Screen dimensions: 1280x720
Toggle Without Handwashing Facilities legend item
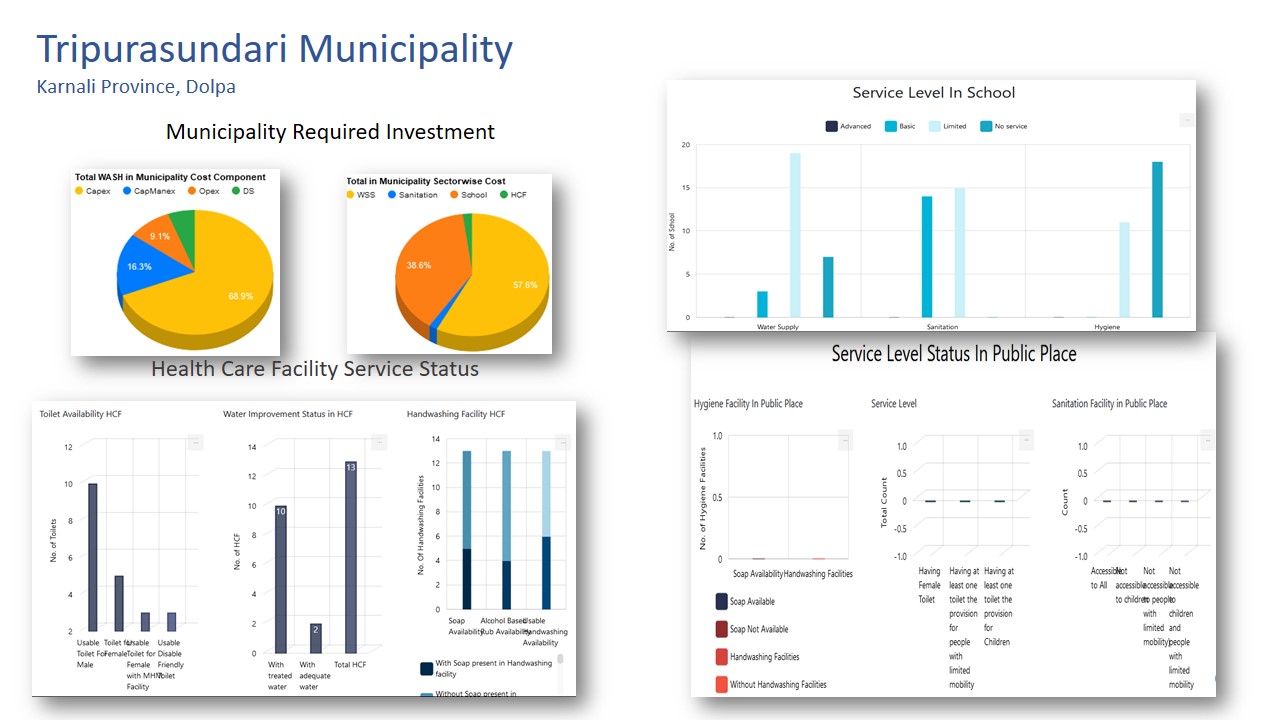coord(771,685)
